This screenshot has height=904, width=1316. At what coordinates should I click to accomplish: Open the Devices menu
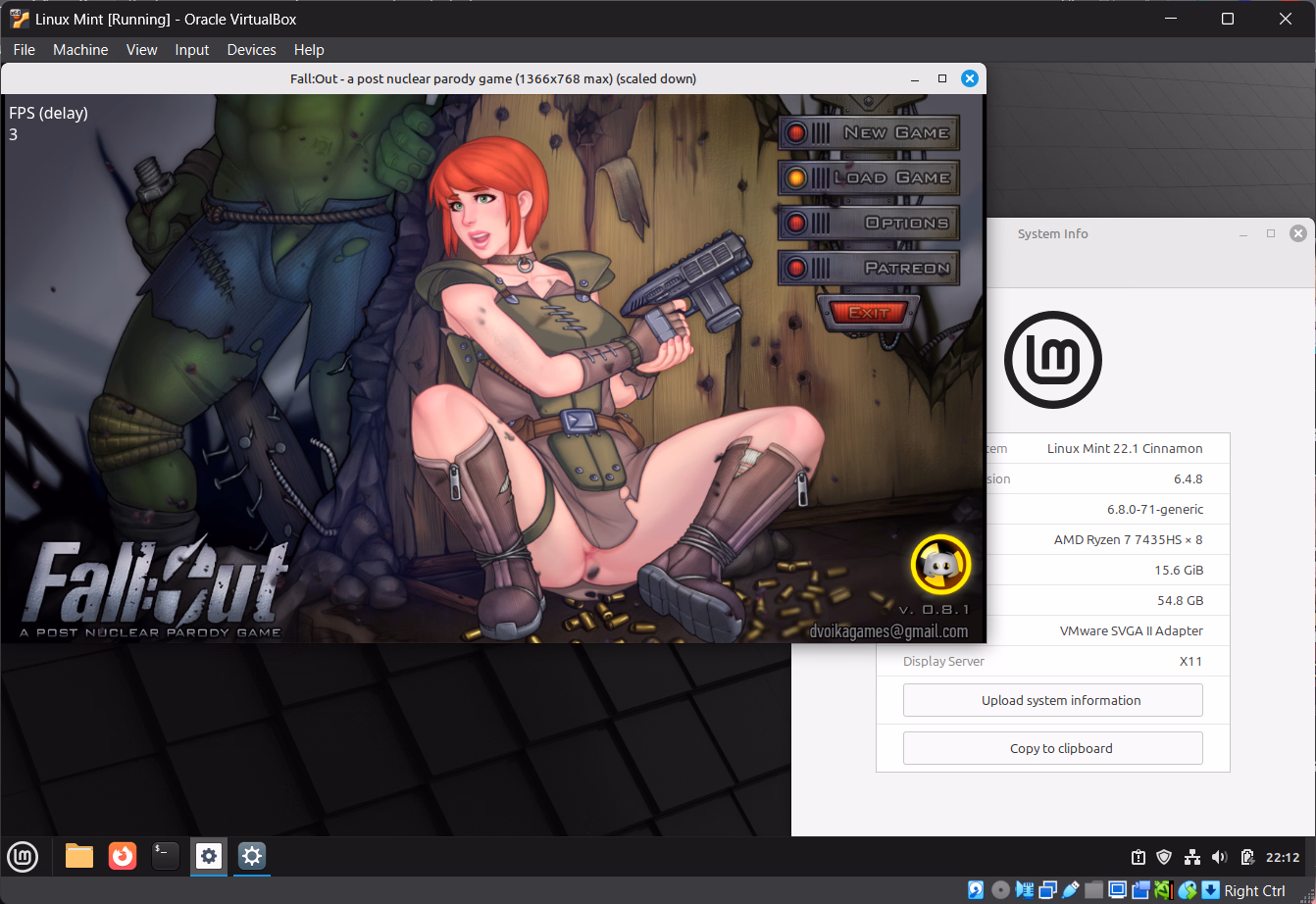click(252, 50)
